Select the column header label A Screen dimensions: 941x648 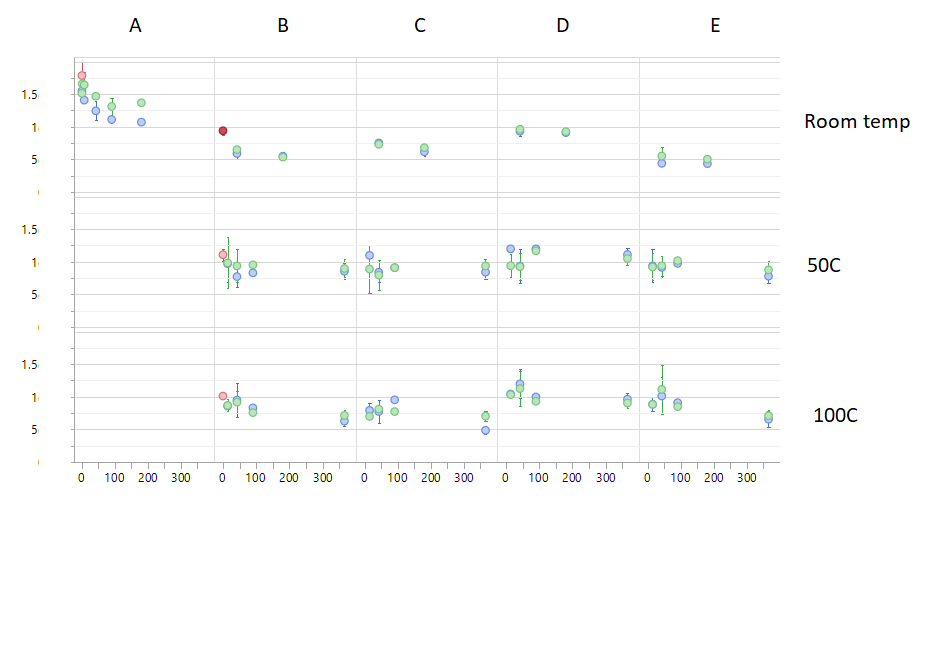(135, 25)
